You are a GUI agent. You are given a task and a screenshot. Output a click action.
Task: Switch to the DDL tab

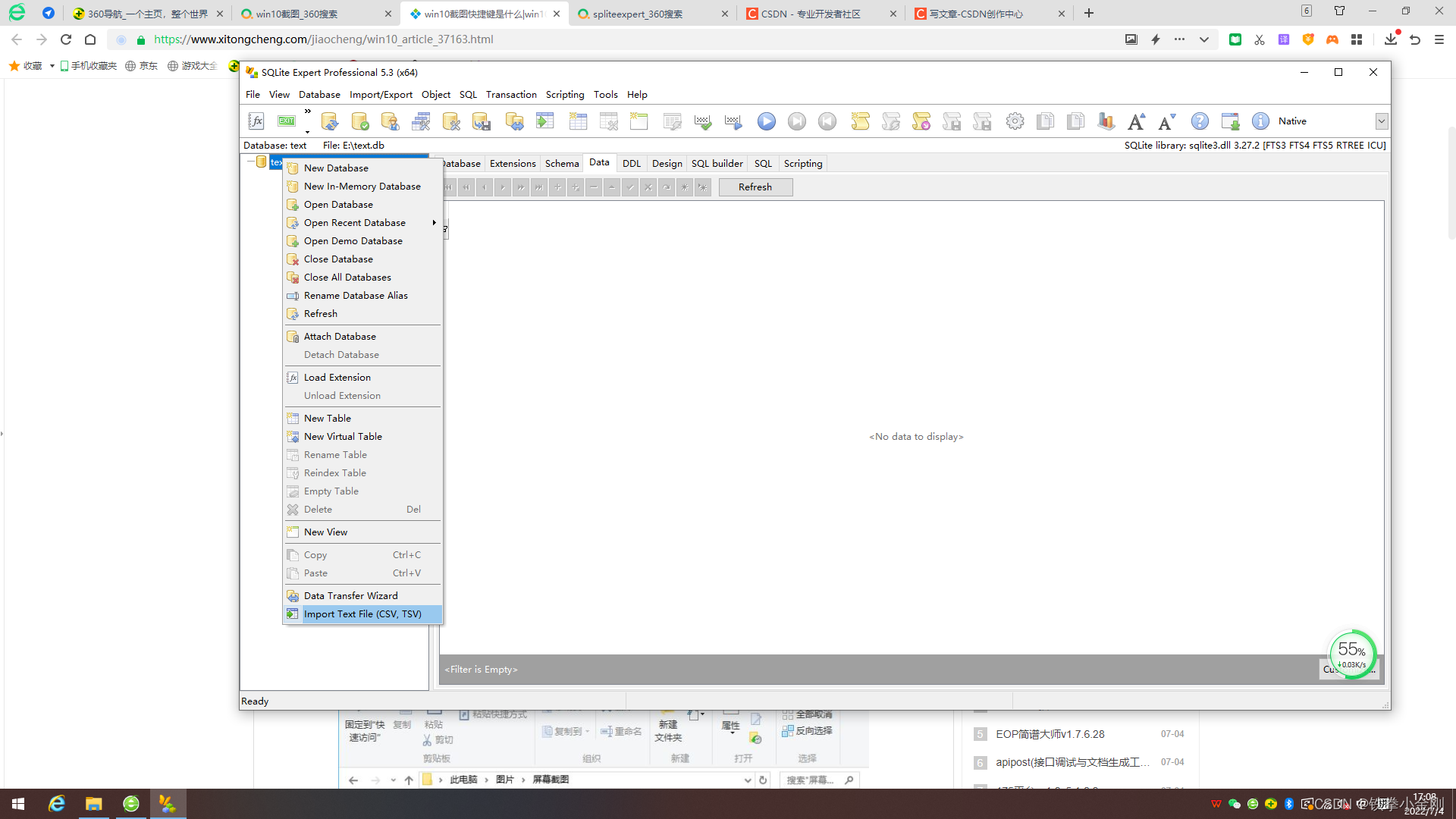[631, 163]
